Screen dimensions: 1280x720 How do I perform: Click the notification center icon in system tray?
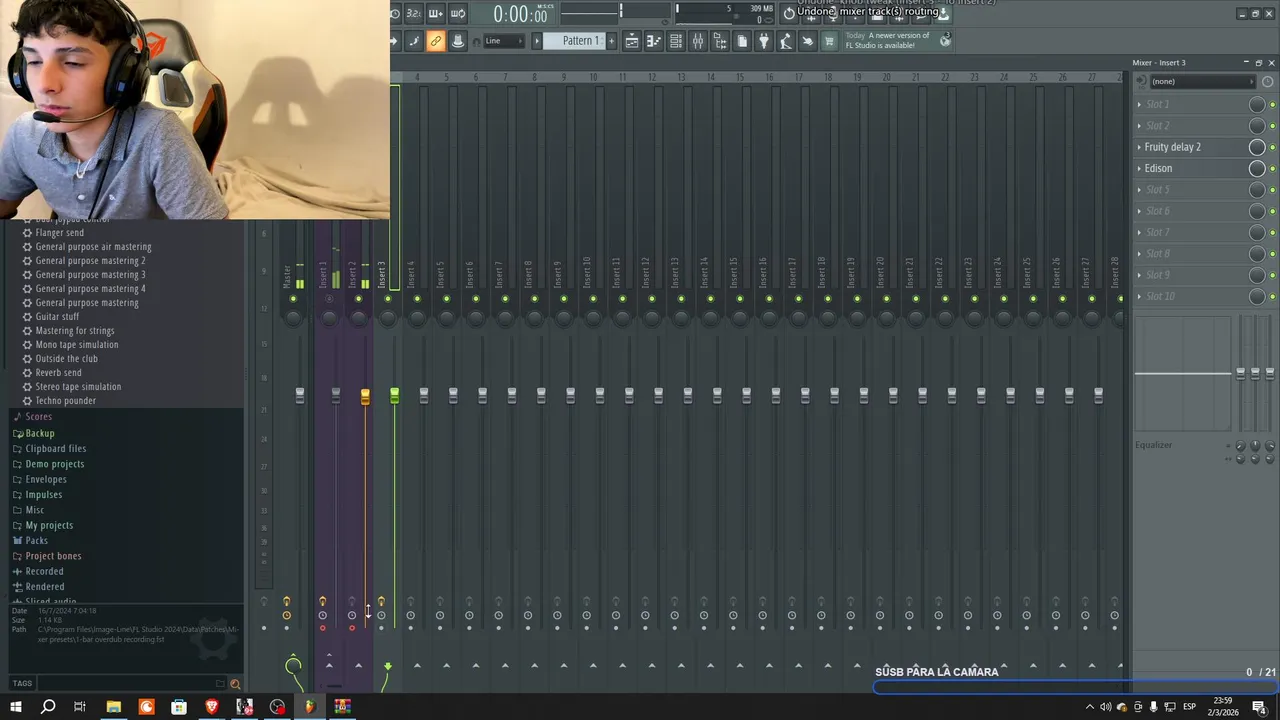point(1259,707)
